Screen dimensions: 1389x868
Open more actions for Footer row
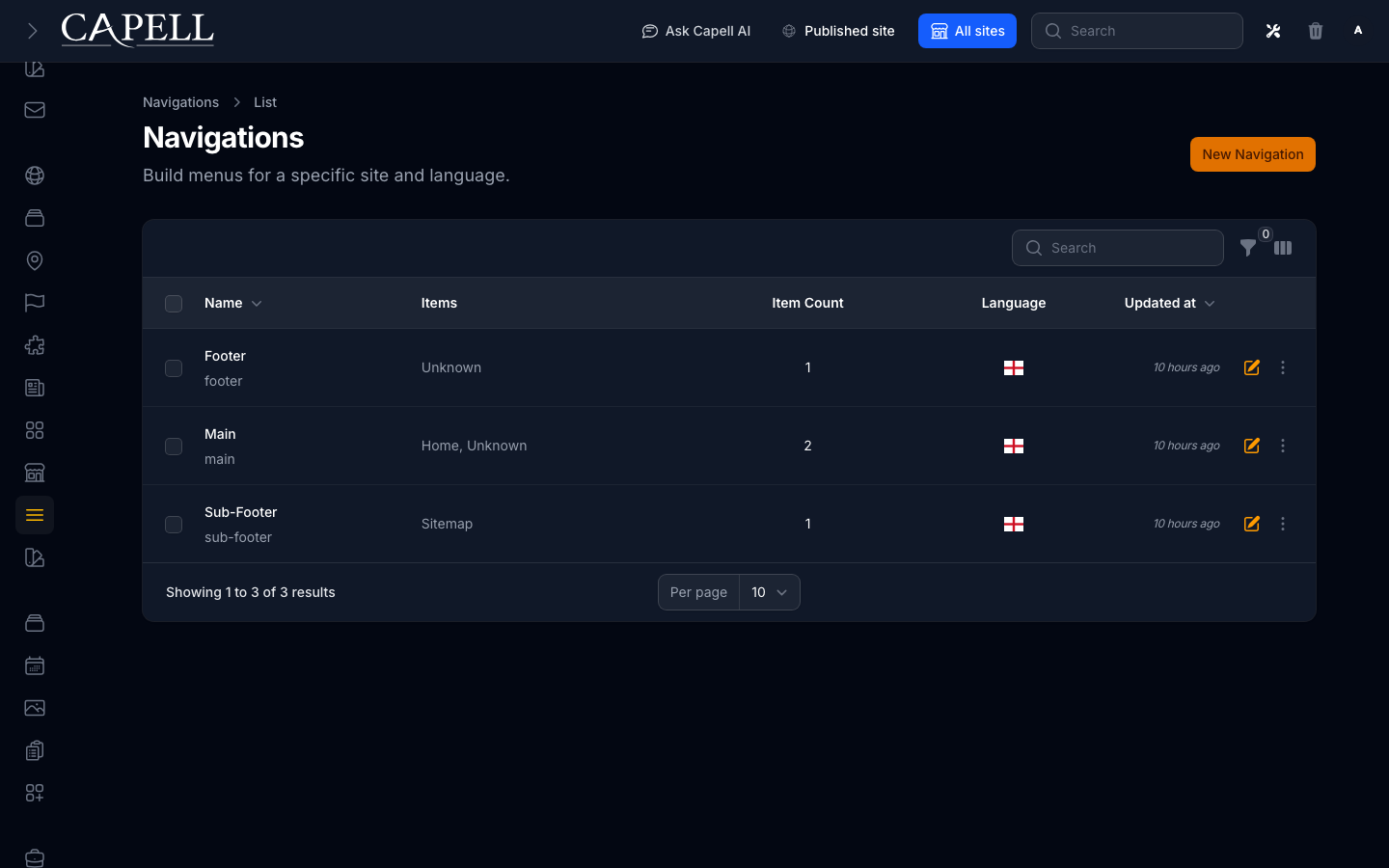pos(1283,367)
